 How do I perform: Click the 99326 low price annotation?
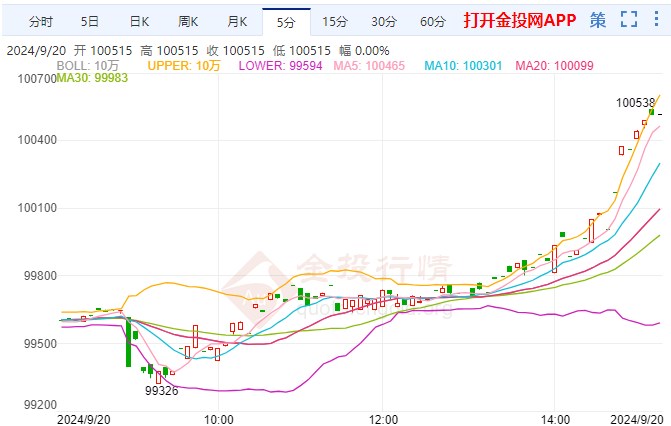(x=161, y=390)
